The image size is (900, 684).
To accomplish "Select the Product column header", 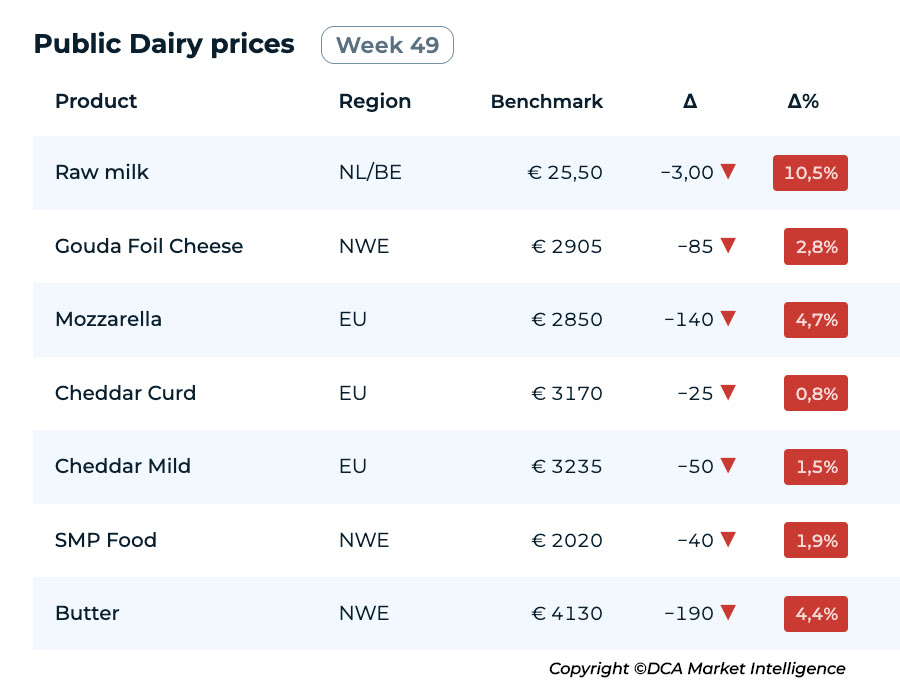I will point(96,101).
